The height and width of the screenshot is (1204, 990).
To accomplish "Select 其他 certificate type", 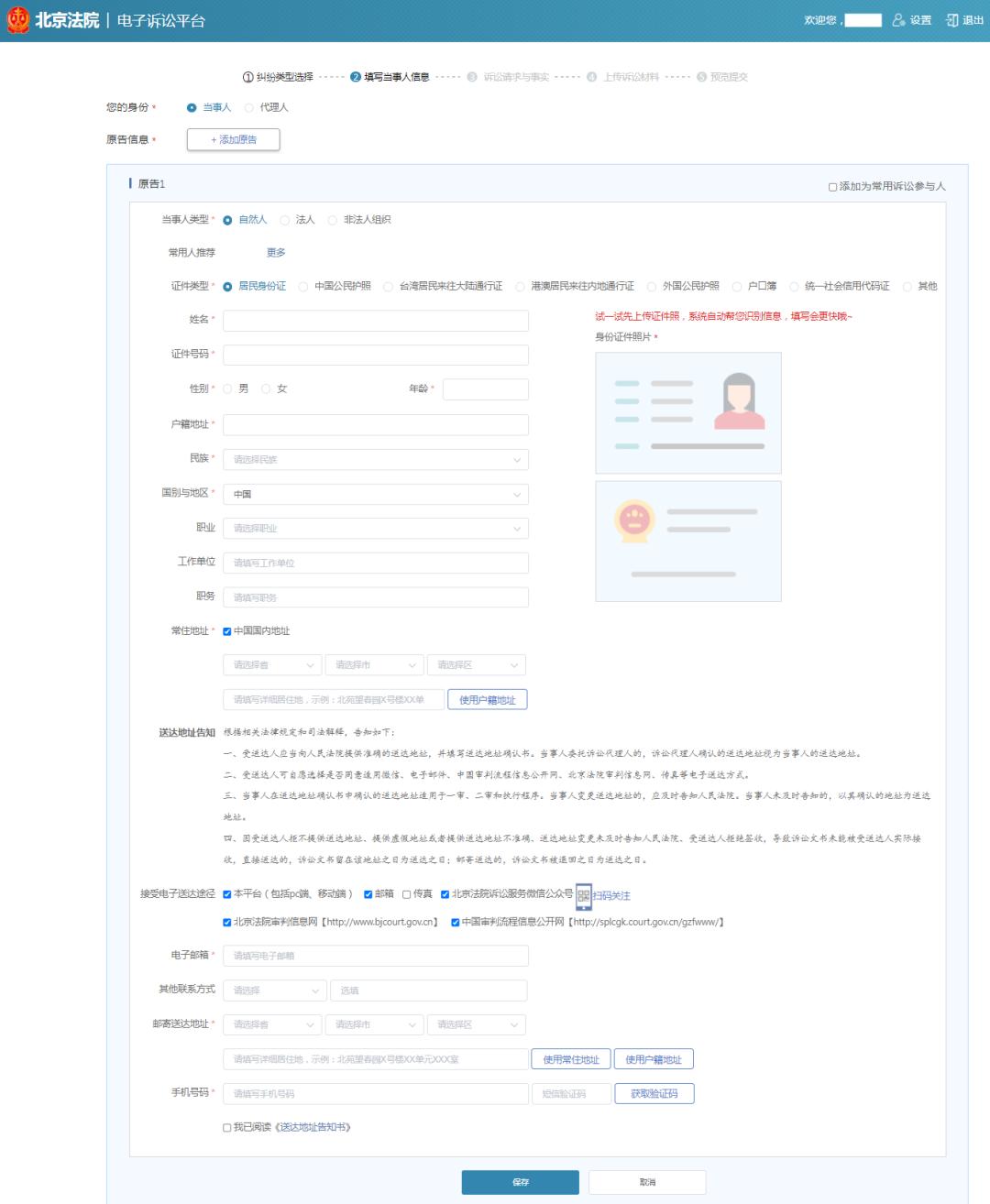I will (907, 287).
